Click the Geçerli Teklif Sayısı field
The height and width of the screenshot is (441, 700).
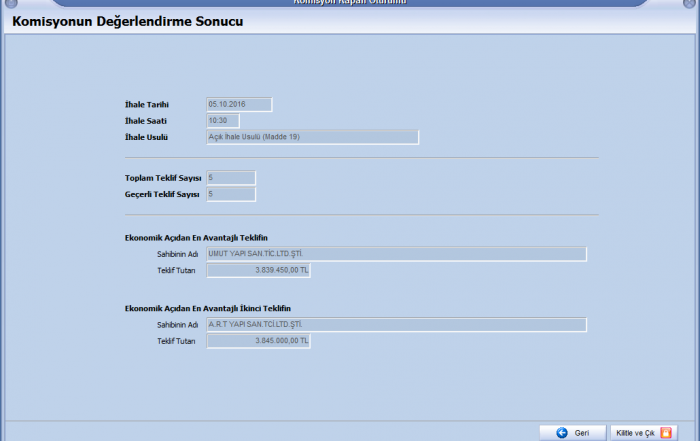(230, 194)
